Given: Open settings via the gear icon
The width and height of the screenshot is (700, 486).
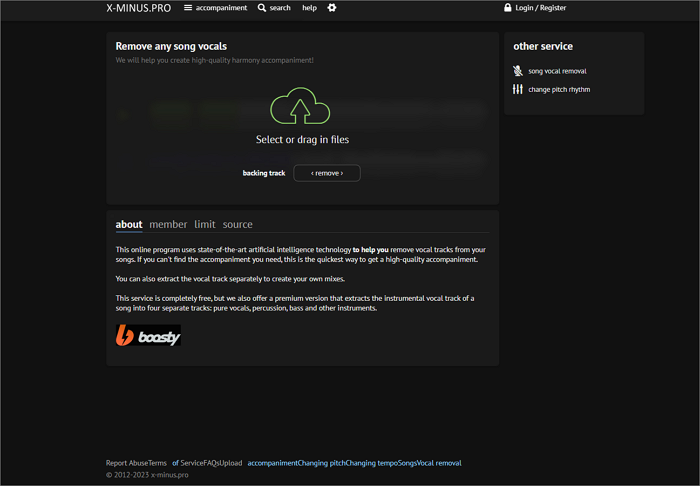Looking at the screenshot, I should coord(332,8).
